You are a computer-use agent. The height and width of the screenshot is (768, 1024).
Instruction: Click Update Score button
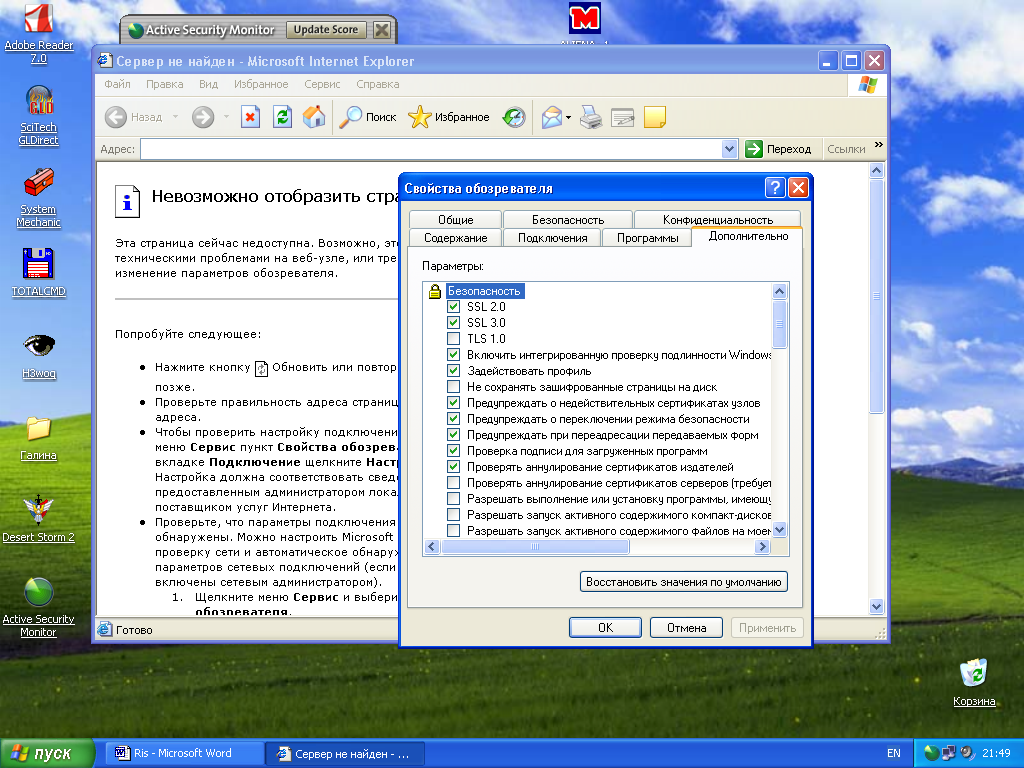326,29
